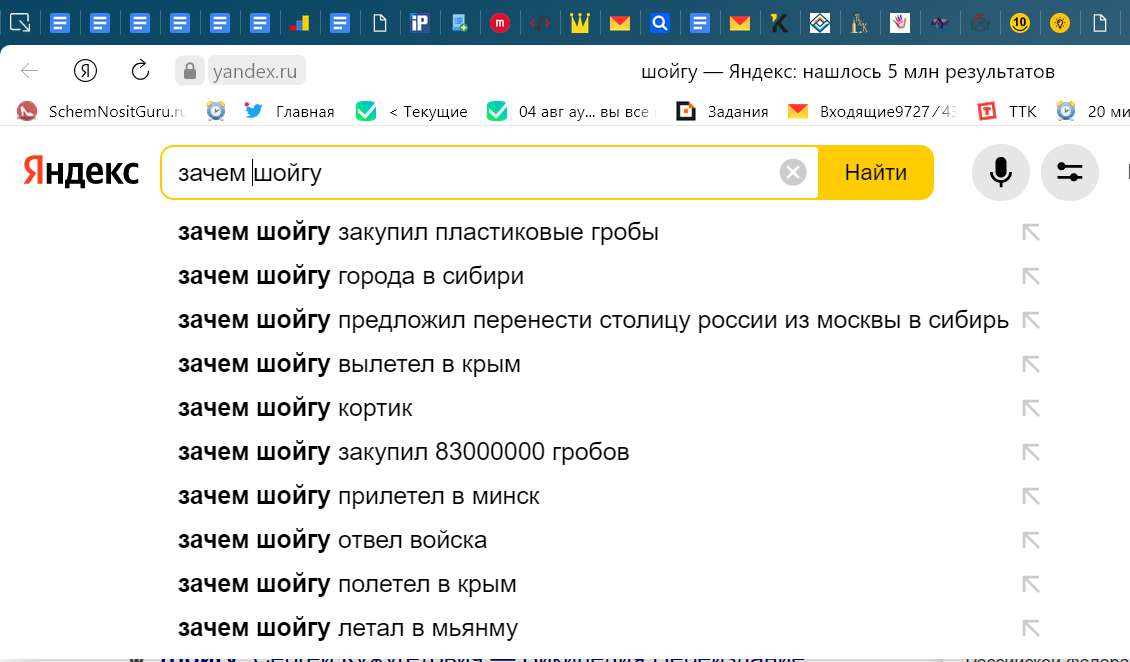Open the 'ТТК' bookmark
1130x662 pixels.
coord(1007,112)
